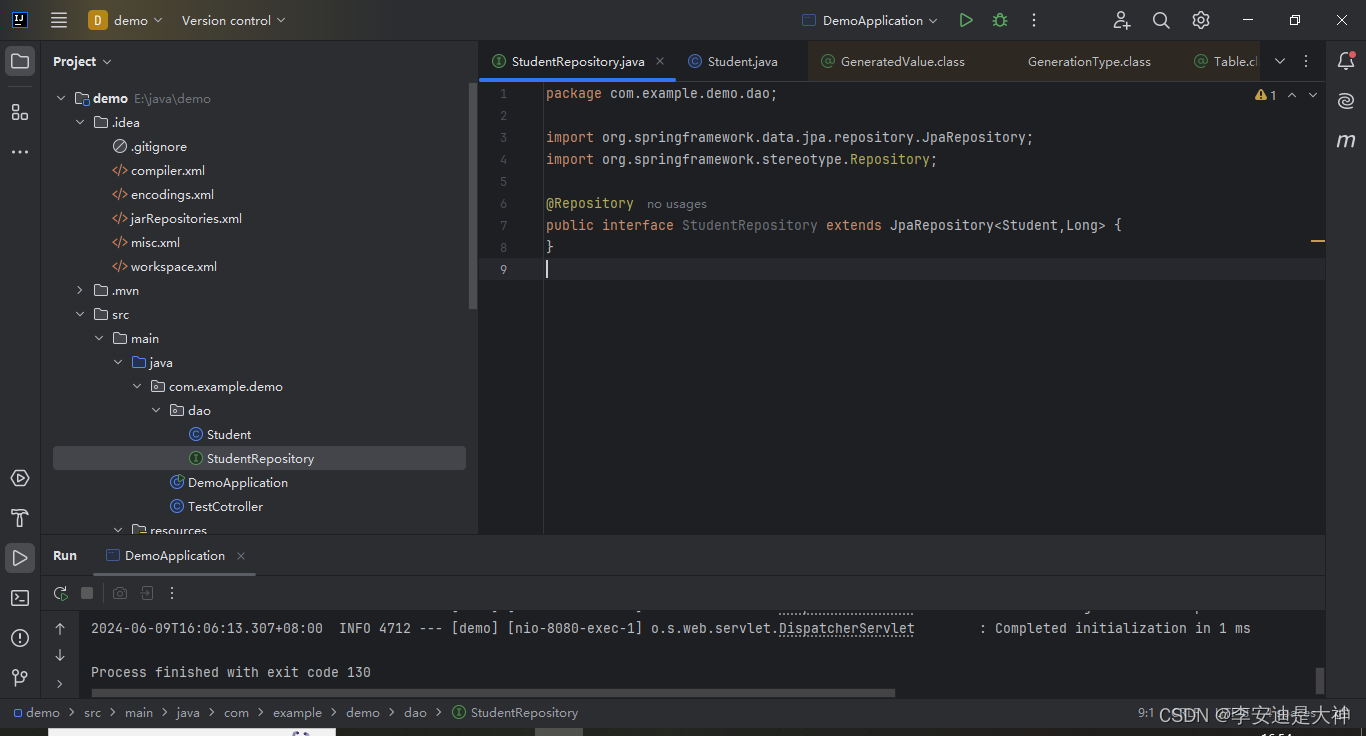Open Version control dropdown
The width and height of the screenshot is (1366, 736).
point(233,20)
